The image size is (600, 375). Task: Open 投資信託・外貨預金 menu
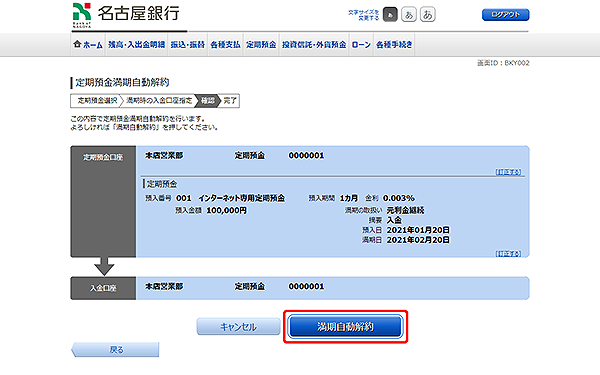pos(314,45)
